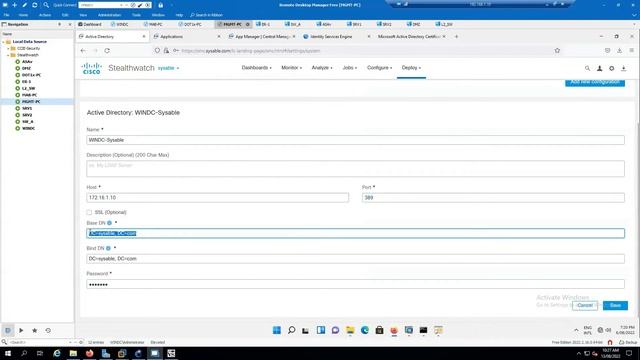Image resolution: width=640 pixels, height=360 pixels.
Task: Collapse the Stealthwatch folder in Navigation tree
Action: coord(8,55)
